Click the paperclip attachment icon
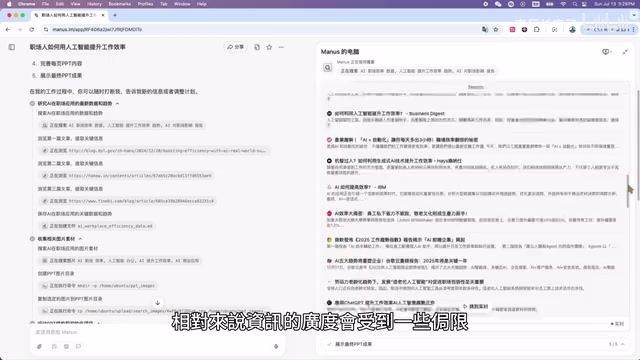640x360 pixels. point(40,347)
